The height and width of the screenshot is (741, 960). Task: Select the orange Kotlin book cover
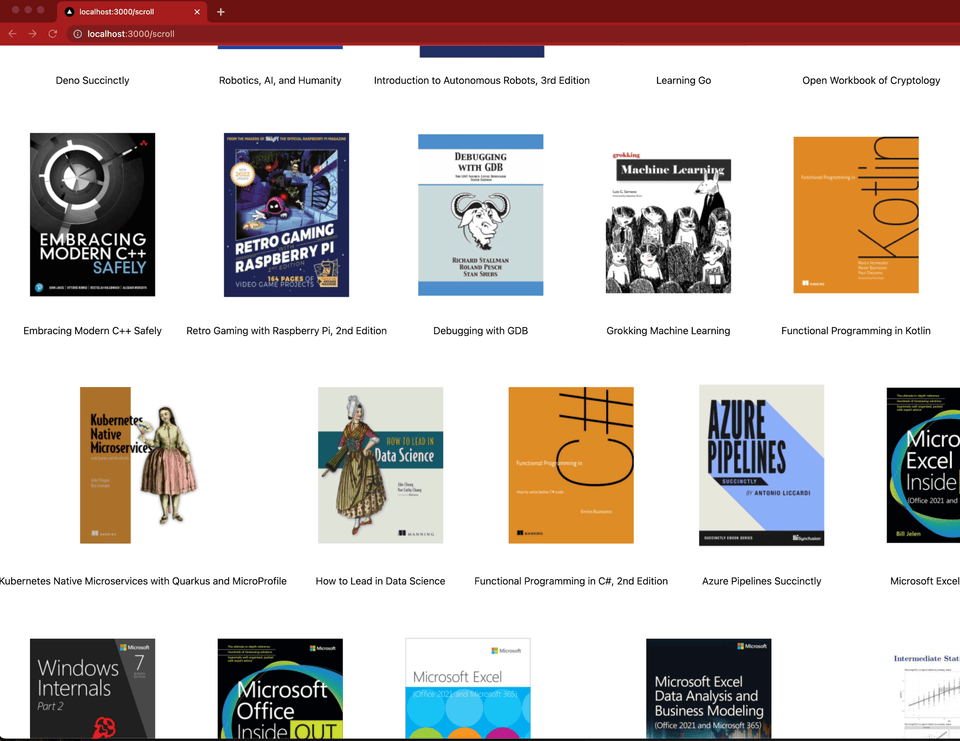click(x=856, y=214)
